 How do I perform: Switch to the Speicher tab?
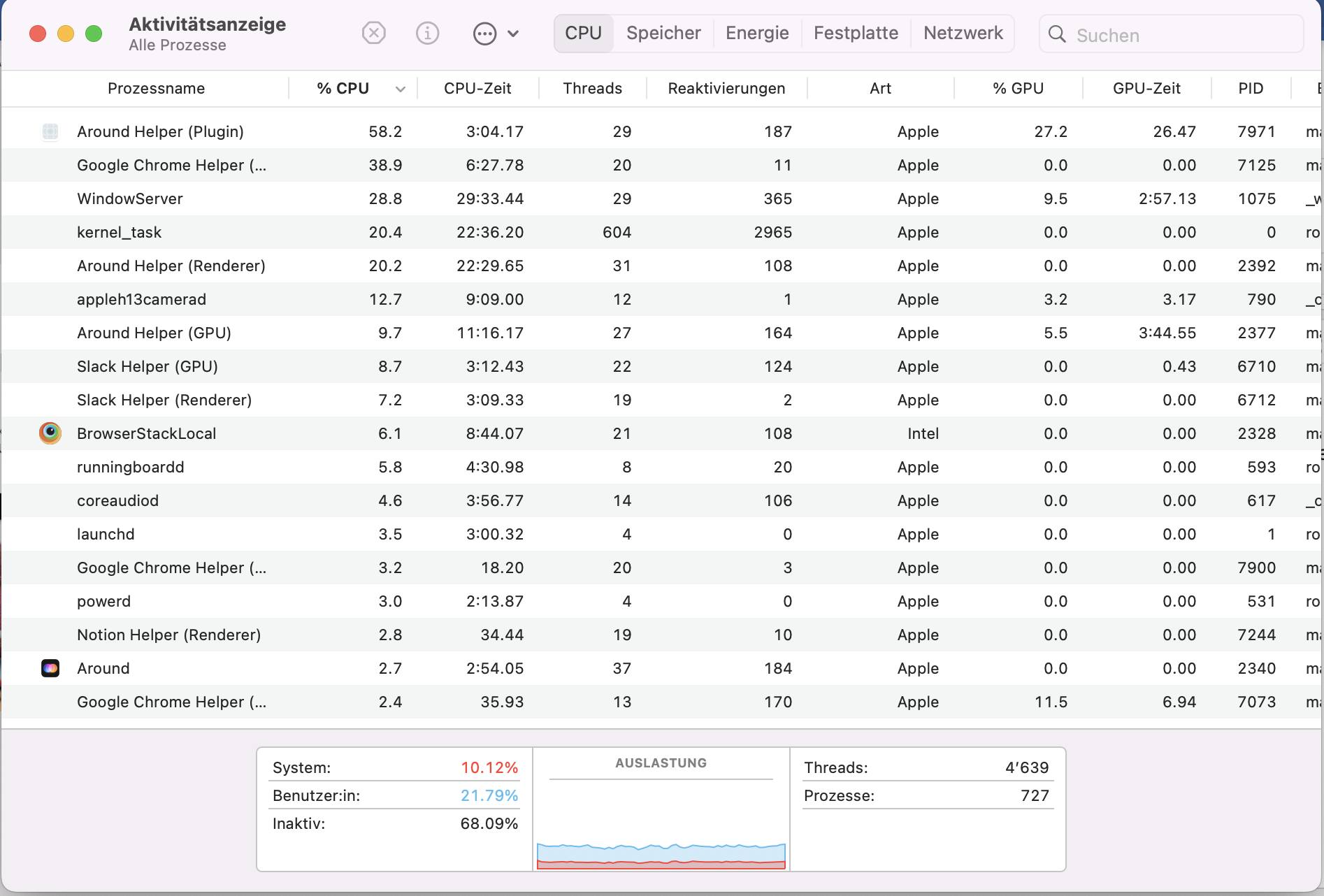coord(663,33)
